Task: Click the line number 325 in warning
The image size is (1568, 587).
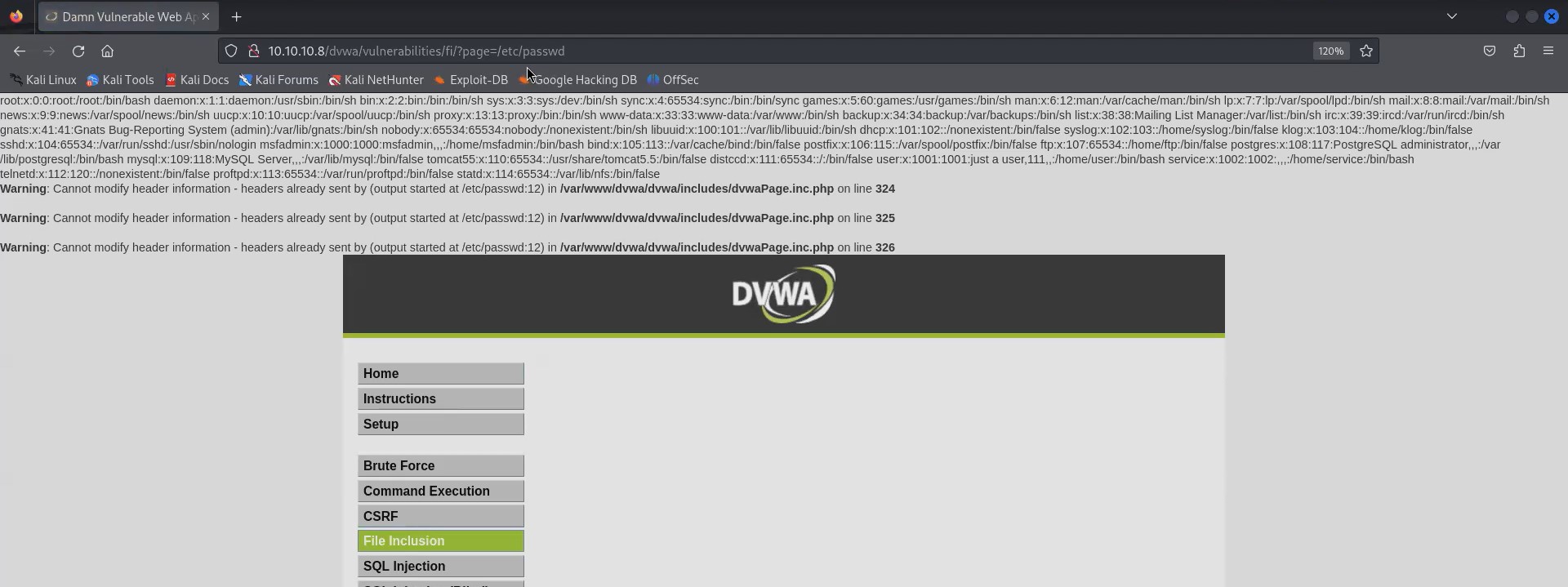Action: pyautogui.click(x=885, y=218)
